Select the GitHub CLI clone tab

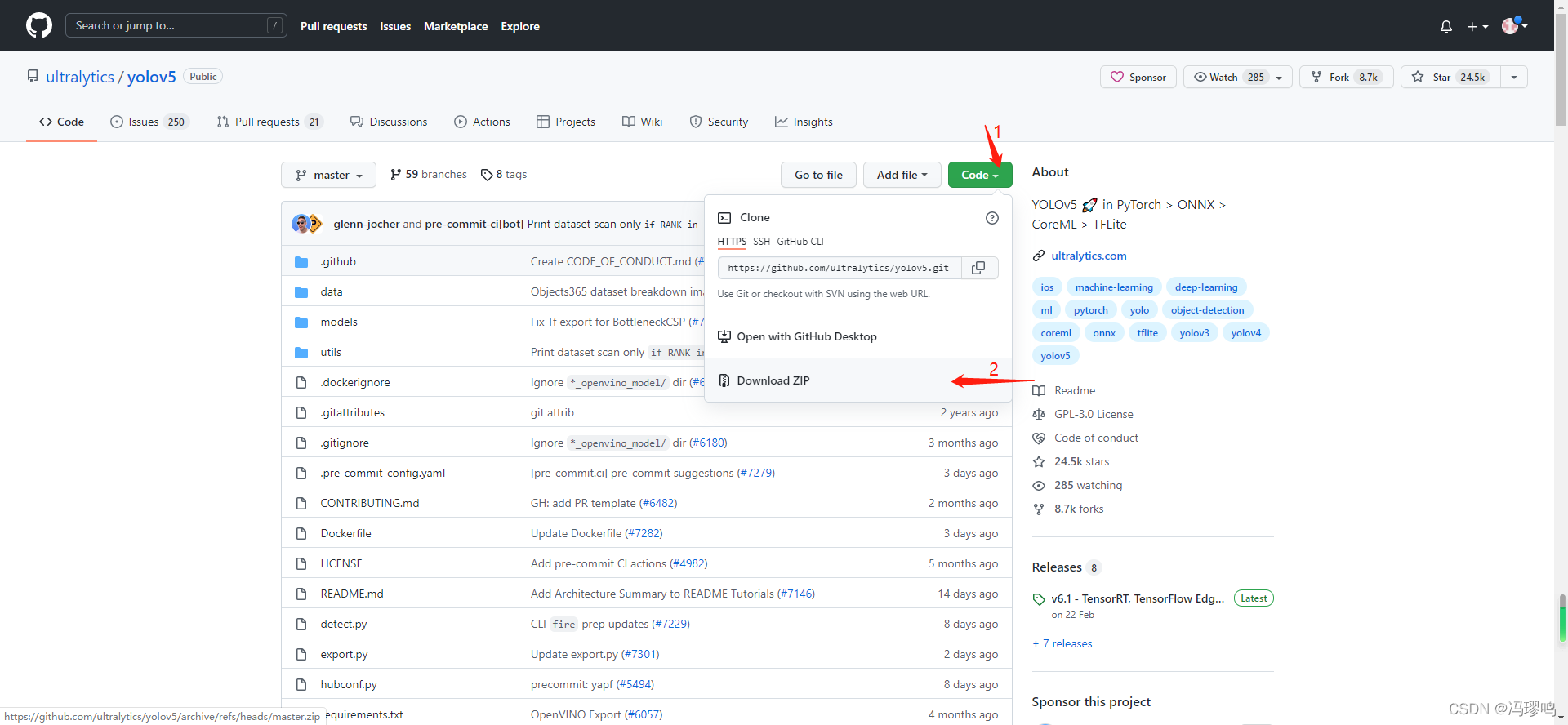point(800,242)
